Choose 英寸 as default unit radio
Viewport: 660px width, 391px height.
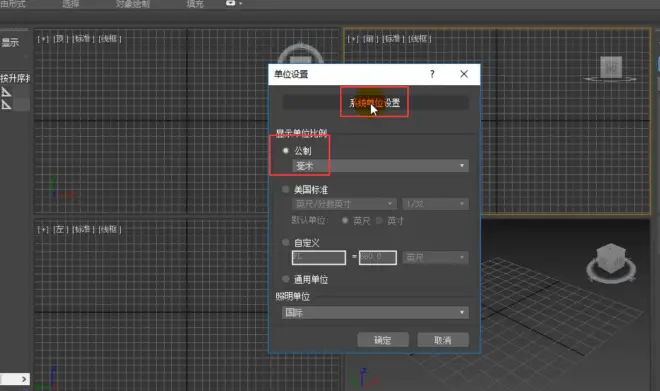[379, 221]
